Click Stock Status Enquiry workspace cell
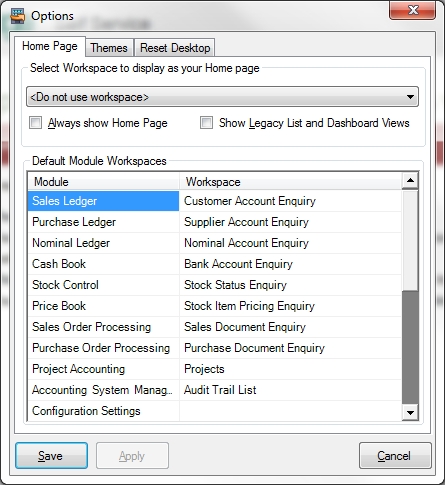This screenshot has width=447, height=485. point(290,285)
